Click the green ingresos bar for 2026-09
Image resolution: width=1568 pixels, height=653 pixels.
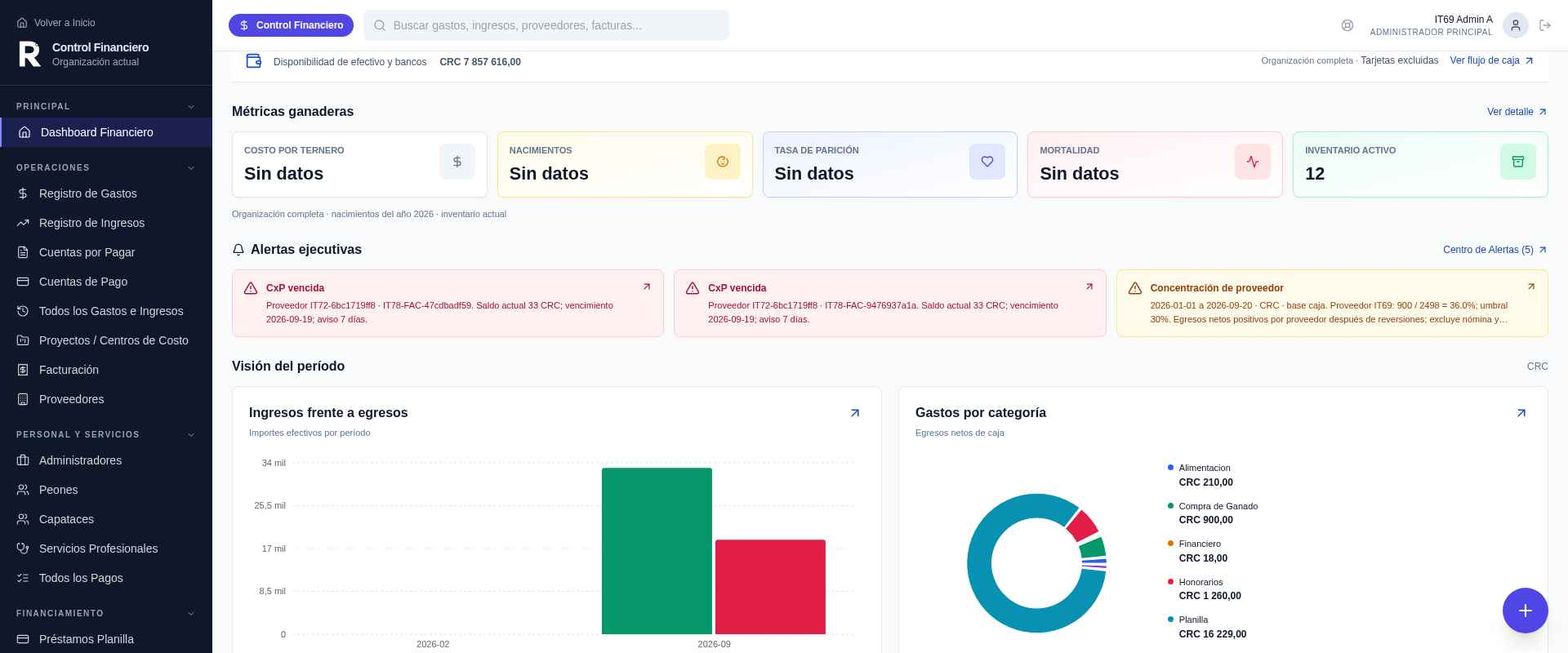point(656,551)
